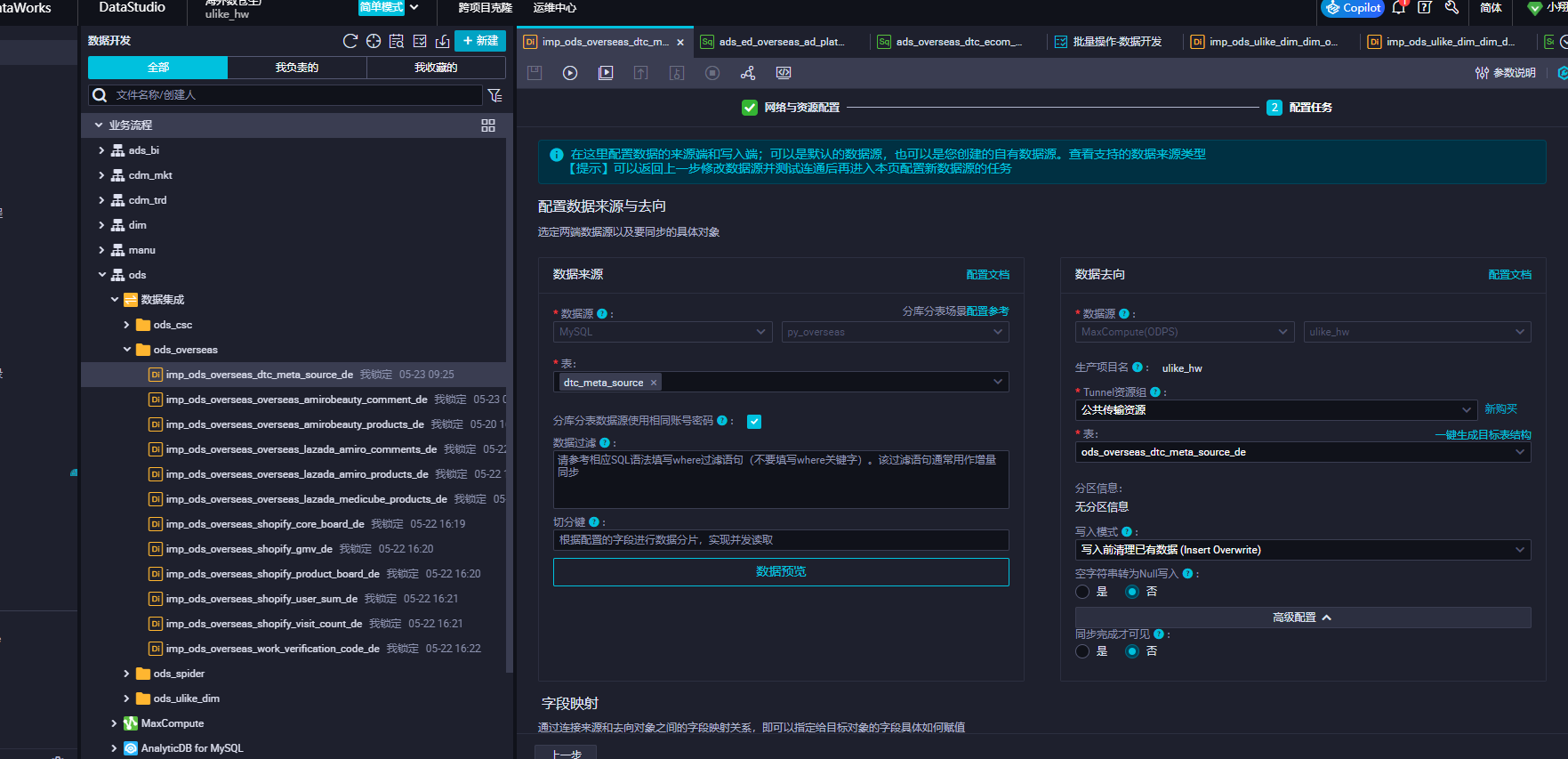The width and height of the screenshot is (1568, 759).
Task: Open imp_ods_overseas_shopify_gmv_de in the tree
Action: (x=249, y=549)
